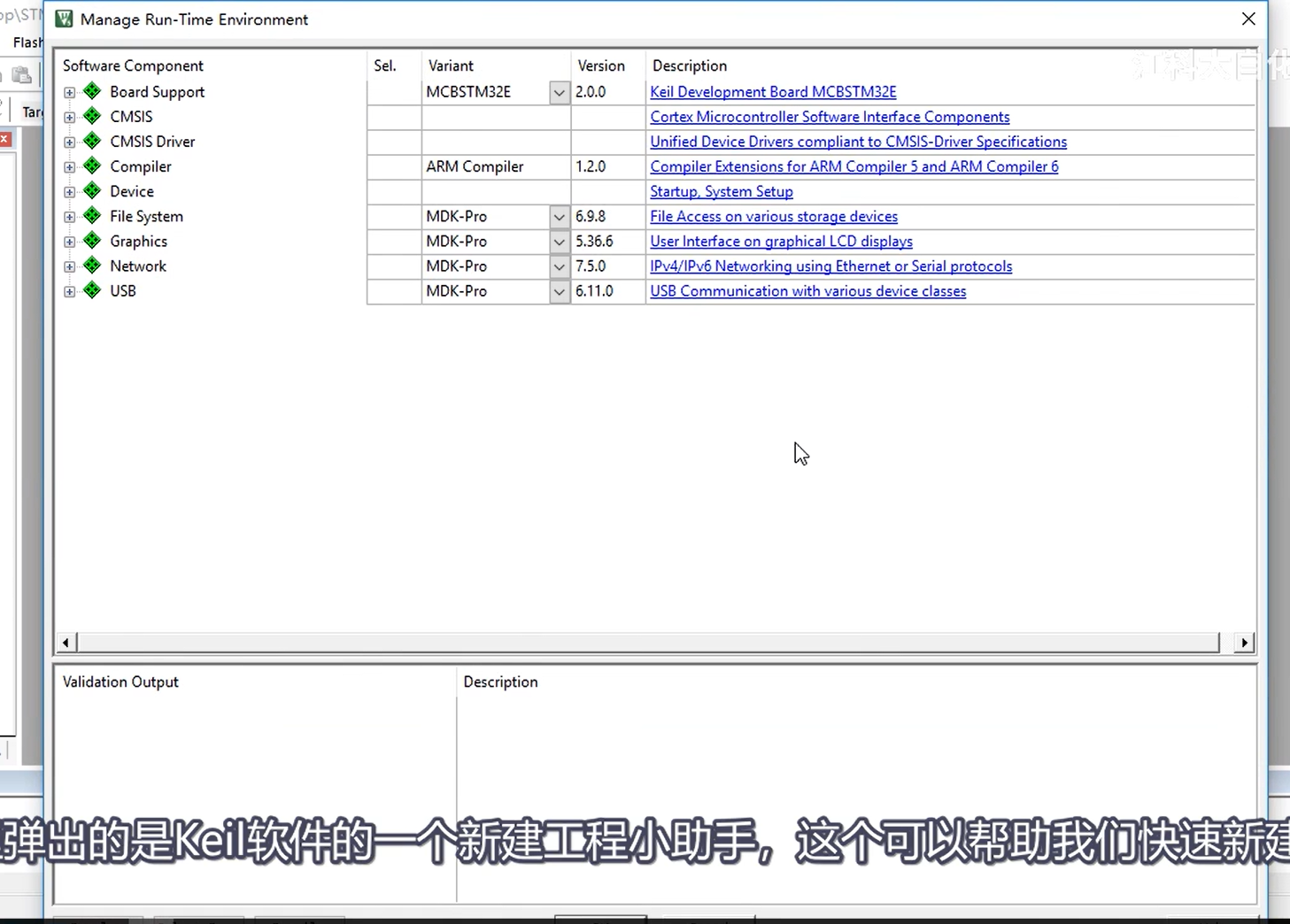Click the ARM Compiler variant cell
1290x924 pixels.
(x=496, y=166)
